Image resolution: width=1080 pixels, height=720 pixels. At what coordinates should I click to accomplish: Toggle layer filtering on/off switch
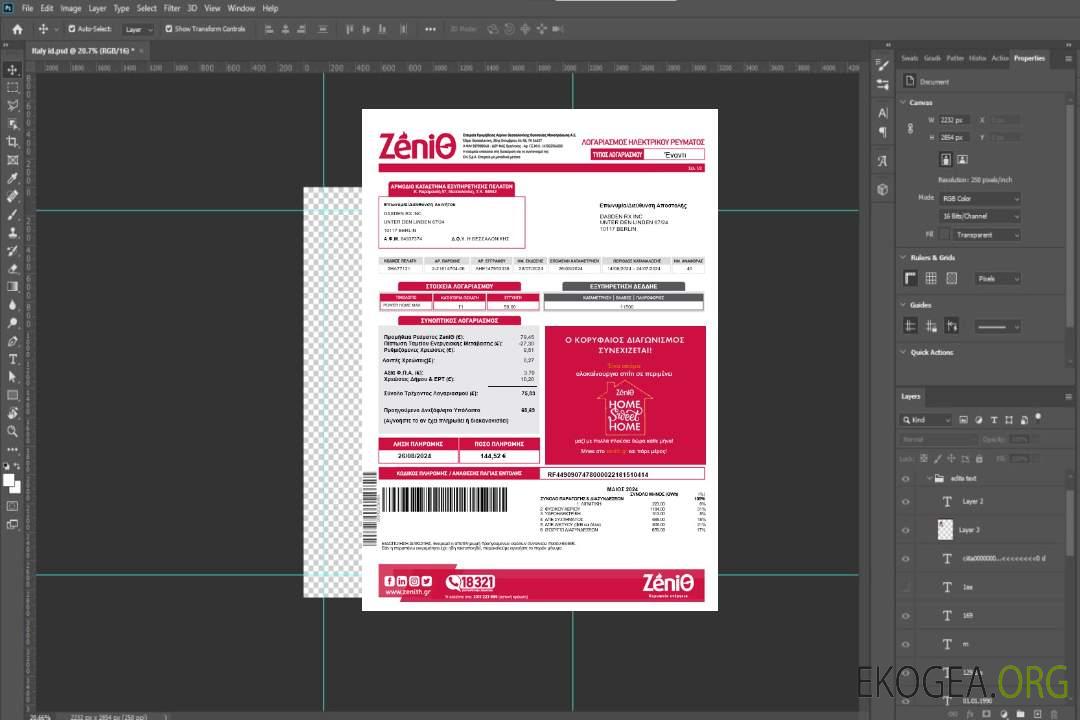(1038, 417)
